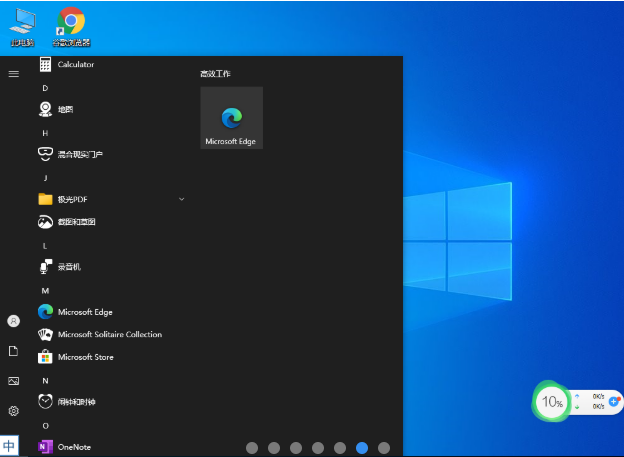This screenshot has width=624, height=457.
Task: Open Pictures from the Start sidebar
Action: (x=14, y=381)
